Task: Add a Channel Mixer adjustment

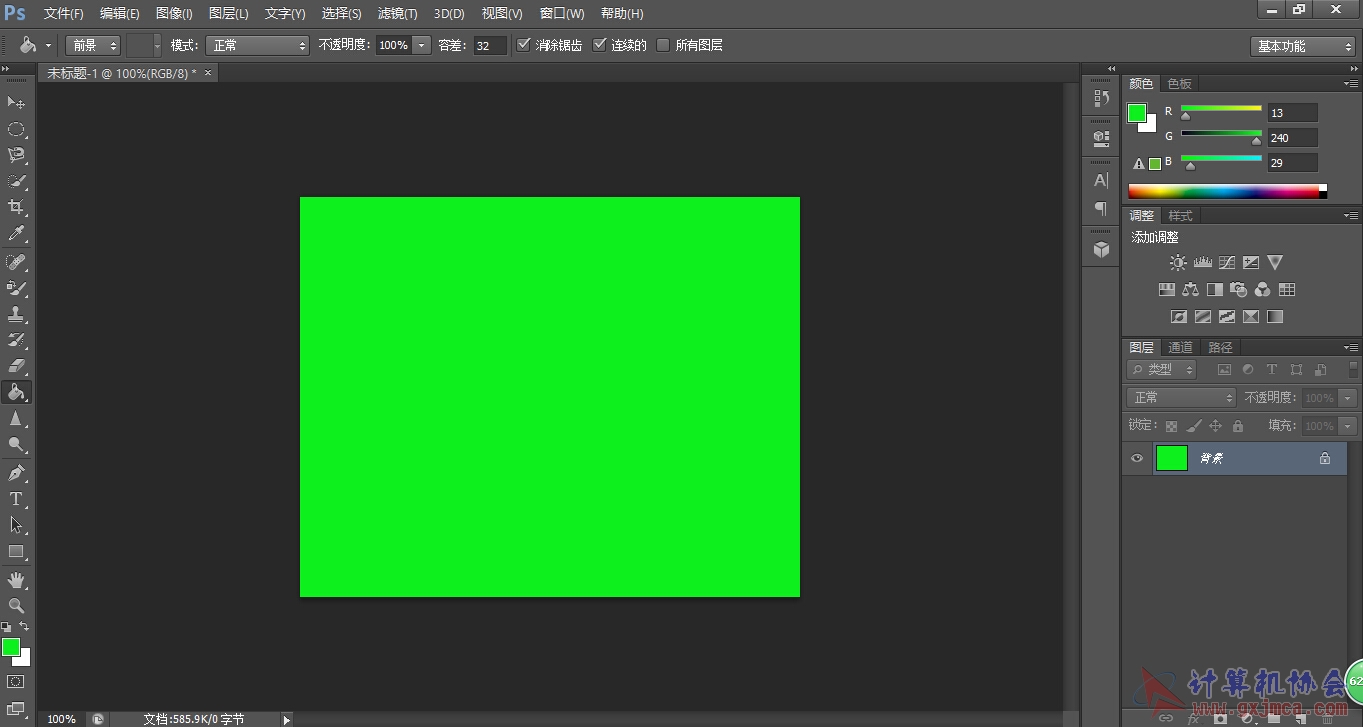Action: click(x=1263, y=289)
